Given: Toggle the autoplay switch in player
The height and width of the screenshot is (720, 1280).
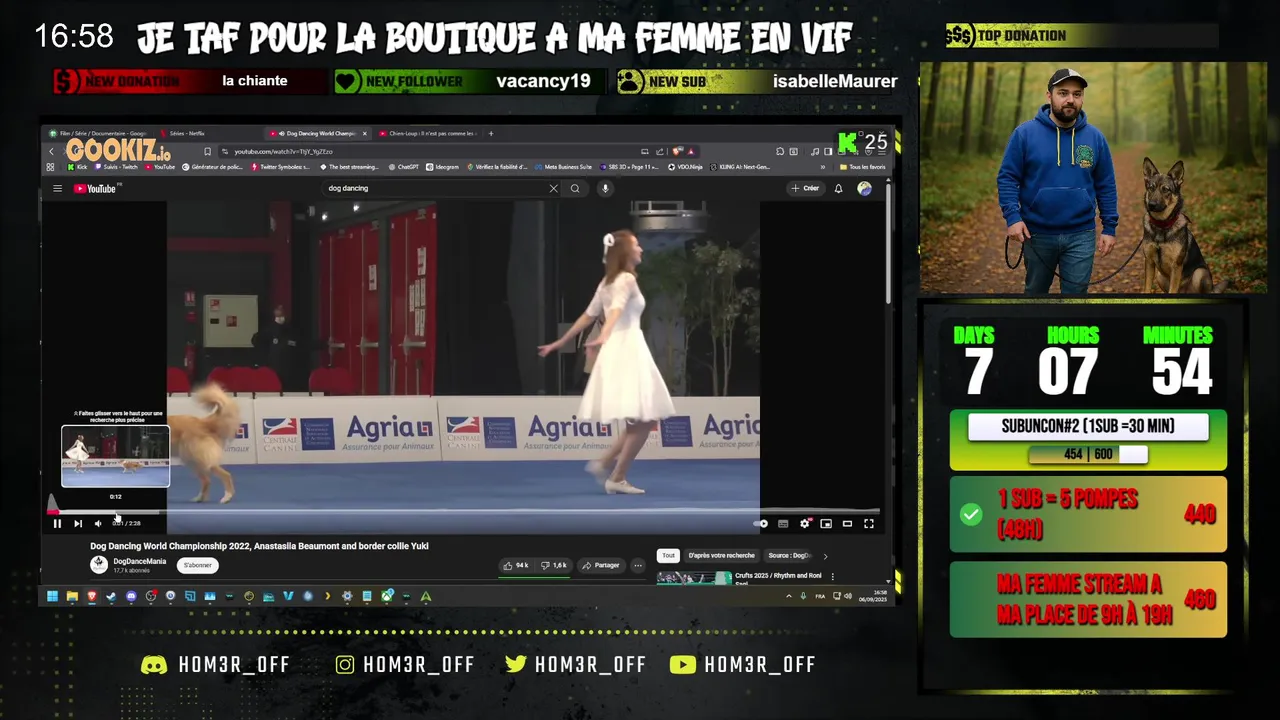Looking at the screenshot, I should tap(762, 523).
